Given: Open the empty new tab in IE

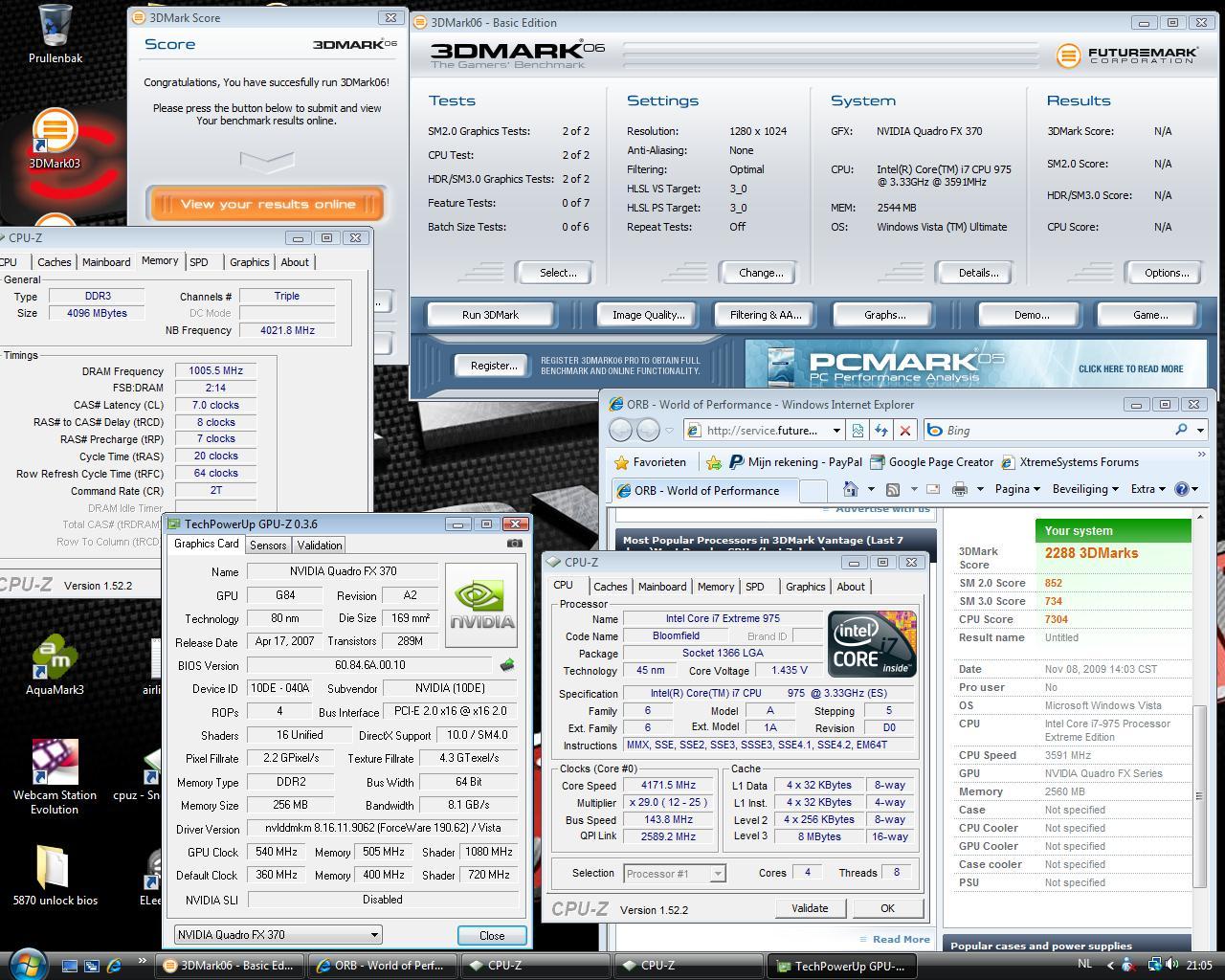Looking at the screenshot, I should (813, 490).
